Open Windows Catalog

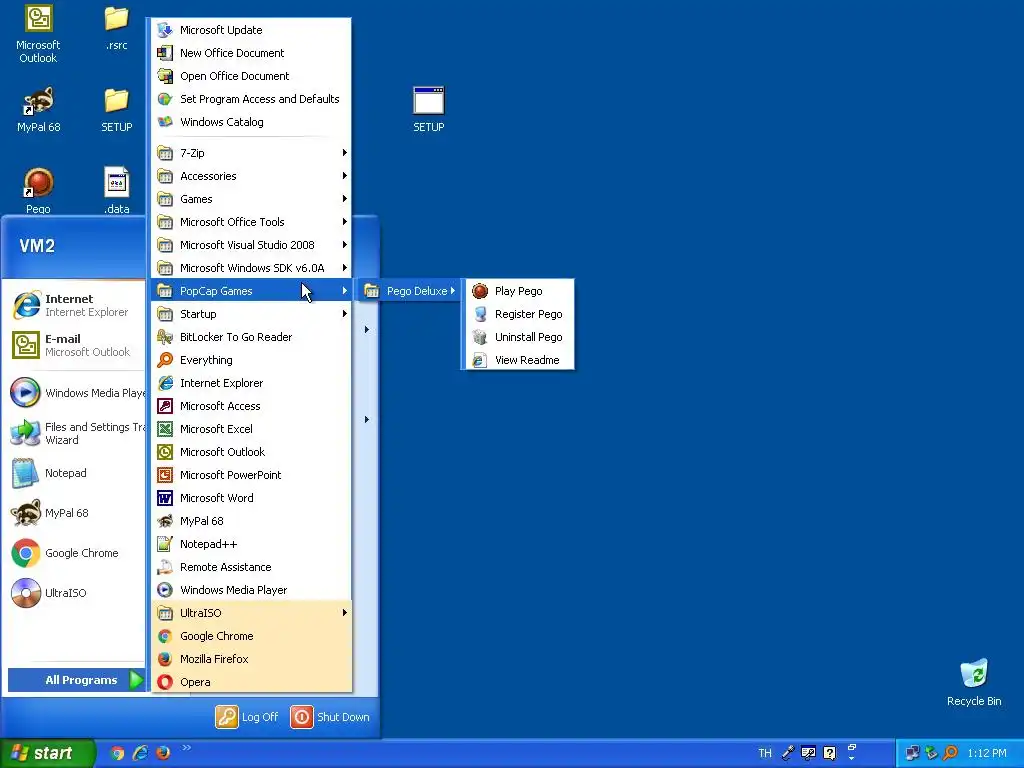coord(252,122)
